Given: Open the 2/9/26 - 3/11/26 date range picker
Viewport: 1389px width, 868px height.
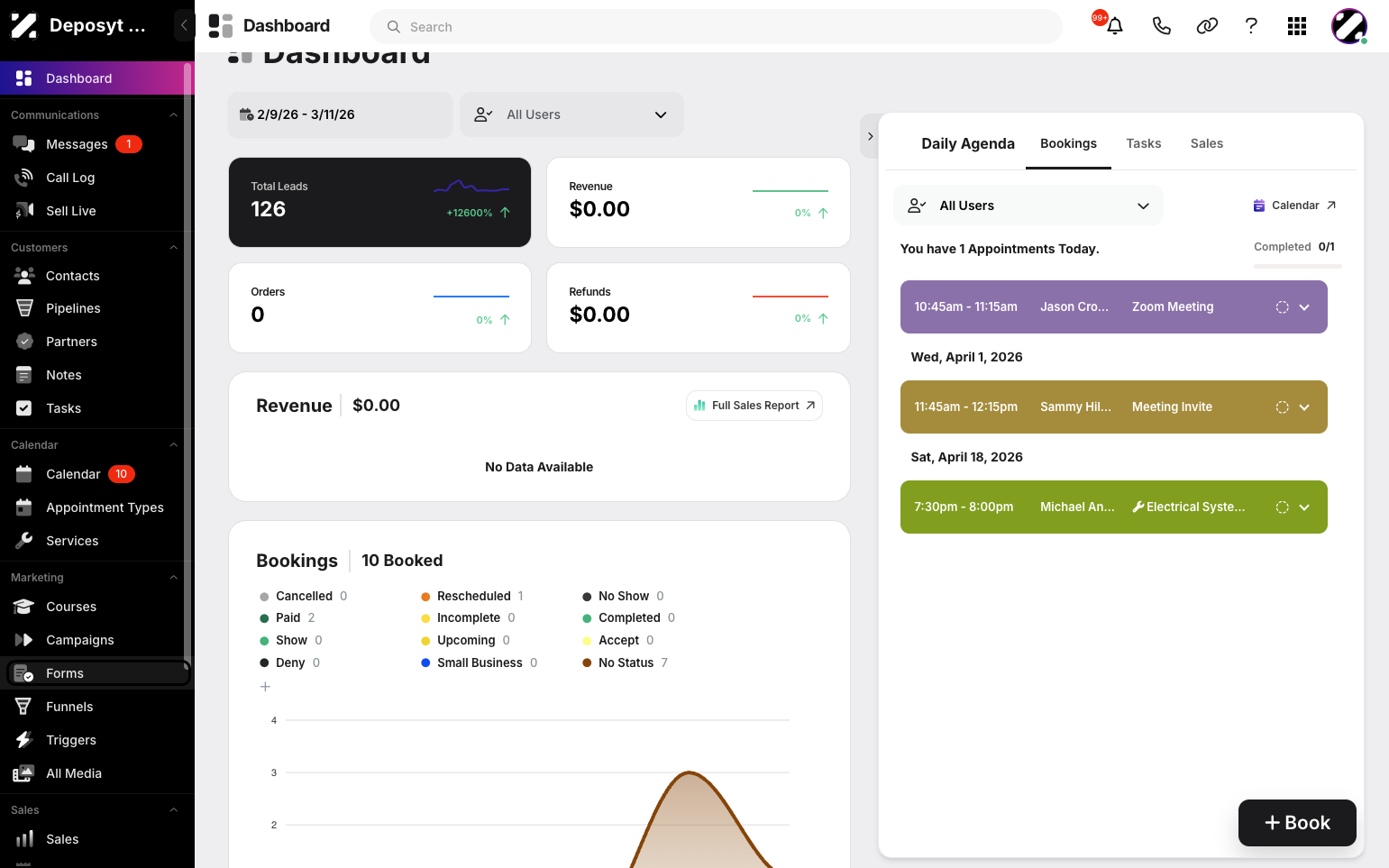Looking at the screenshot, I should click(340, 114).
